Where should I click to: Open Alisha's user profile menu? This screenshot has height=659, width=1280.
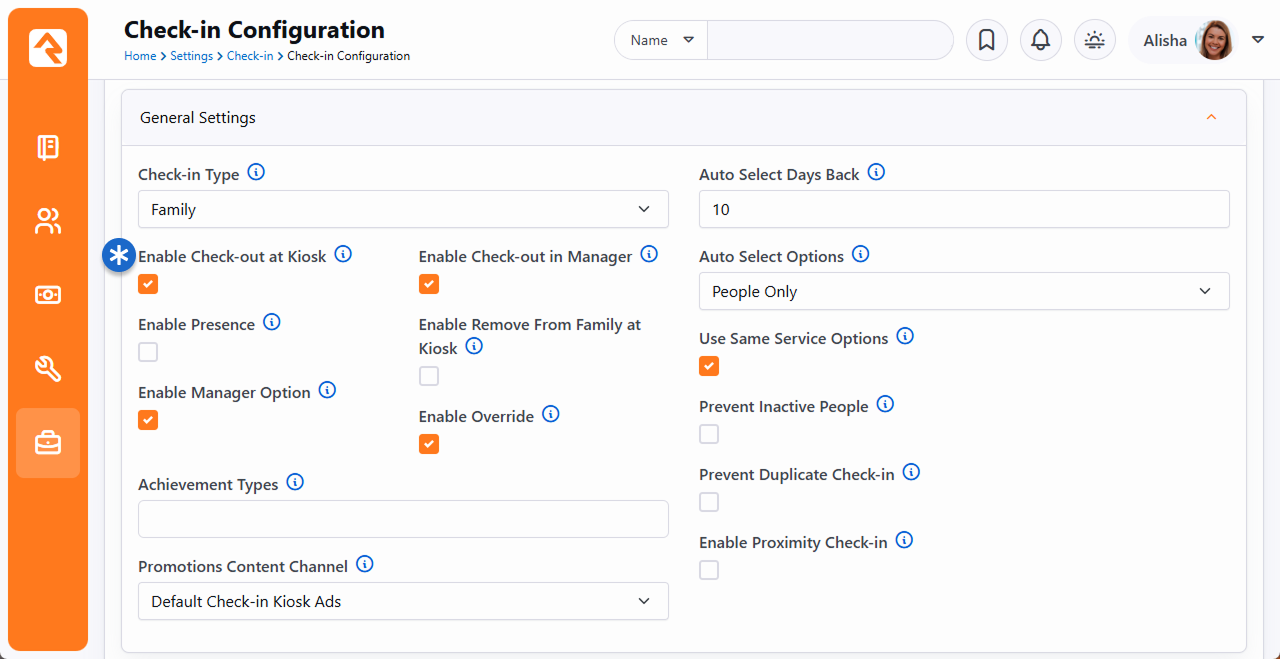point(1200,41)
